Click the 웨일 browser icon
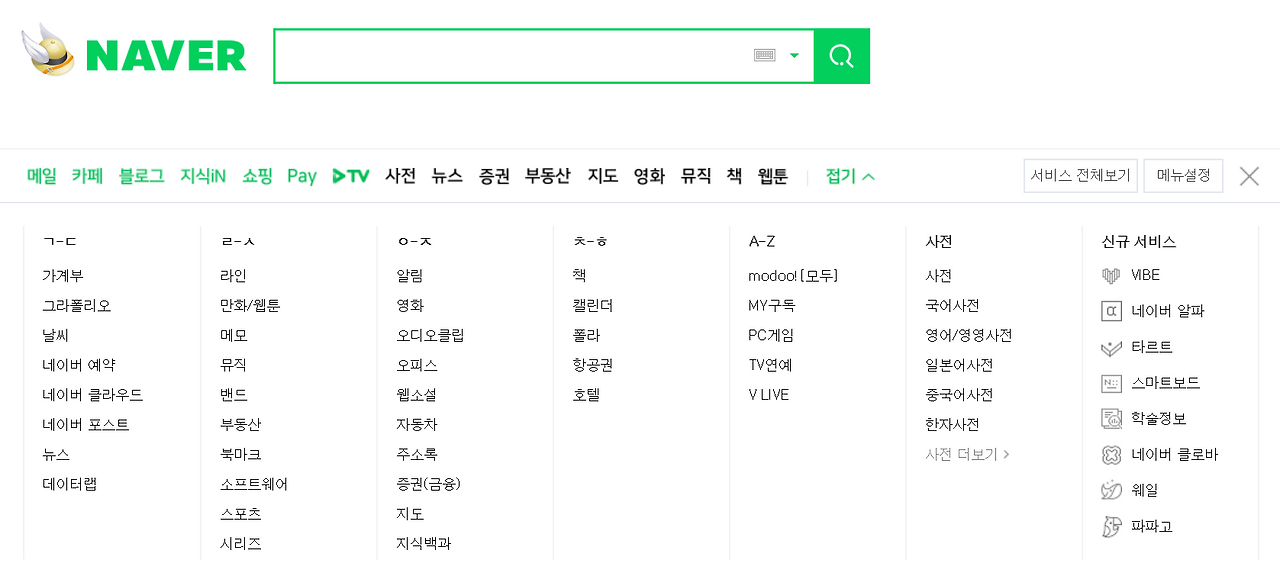The height and width of the screenshot is (576, 1280). (1111, 490)
